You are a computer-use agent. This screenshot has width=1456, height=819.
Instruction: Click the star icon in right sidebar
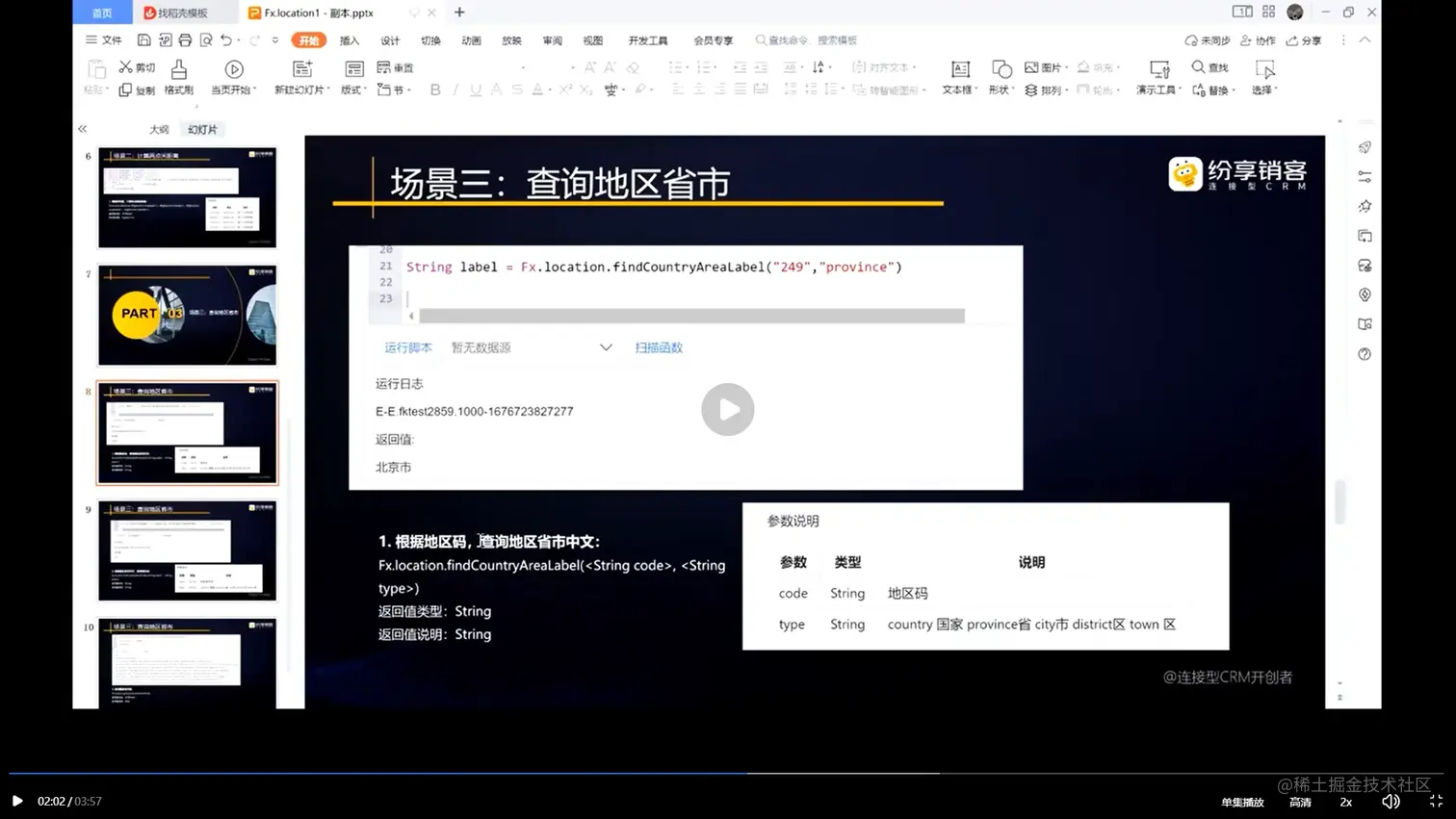pos(1365,206)
